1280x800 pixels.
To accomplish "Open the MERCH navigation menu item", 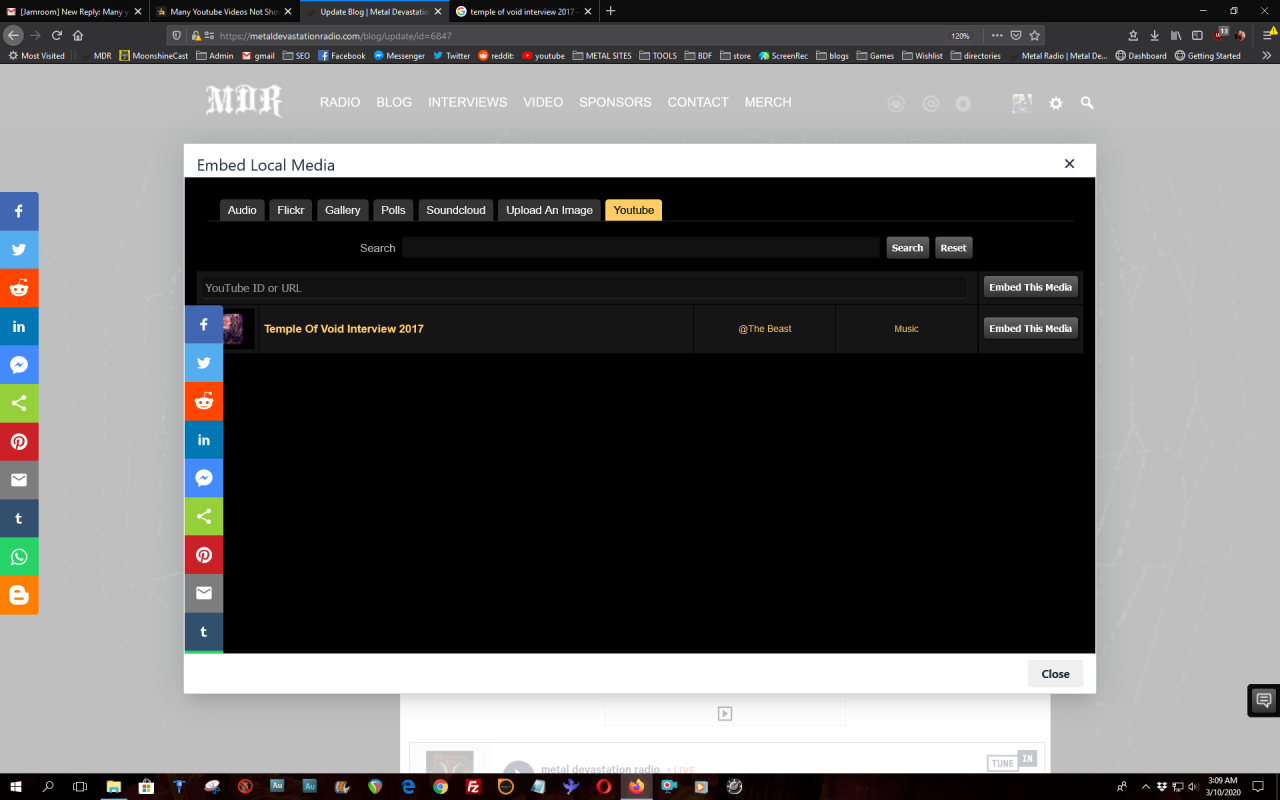I will (x=768, y=102).
